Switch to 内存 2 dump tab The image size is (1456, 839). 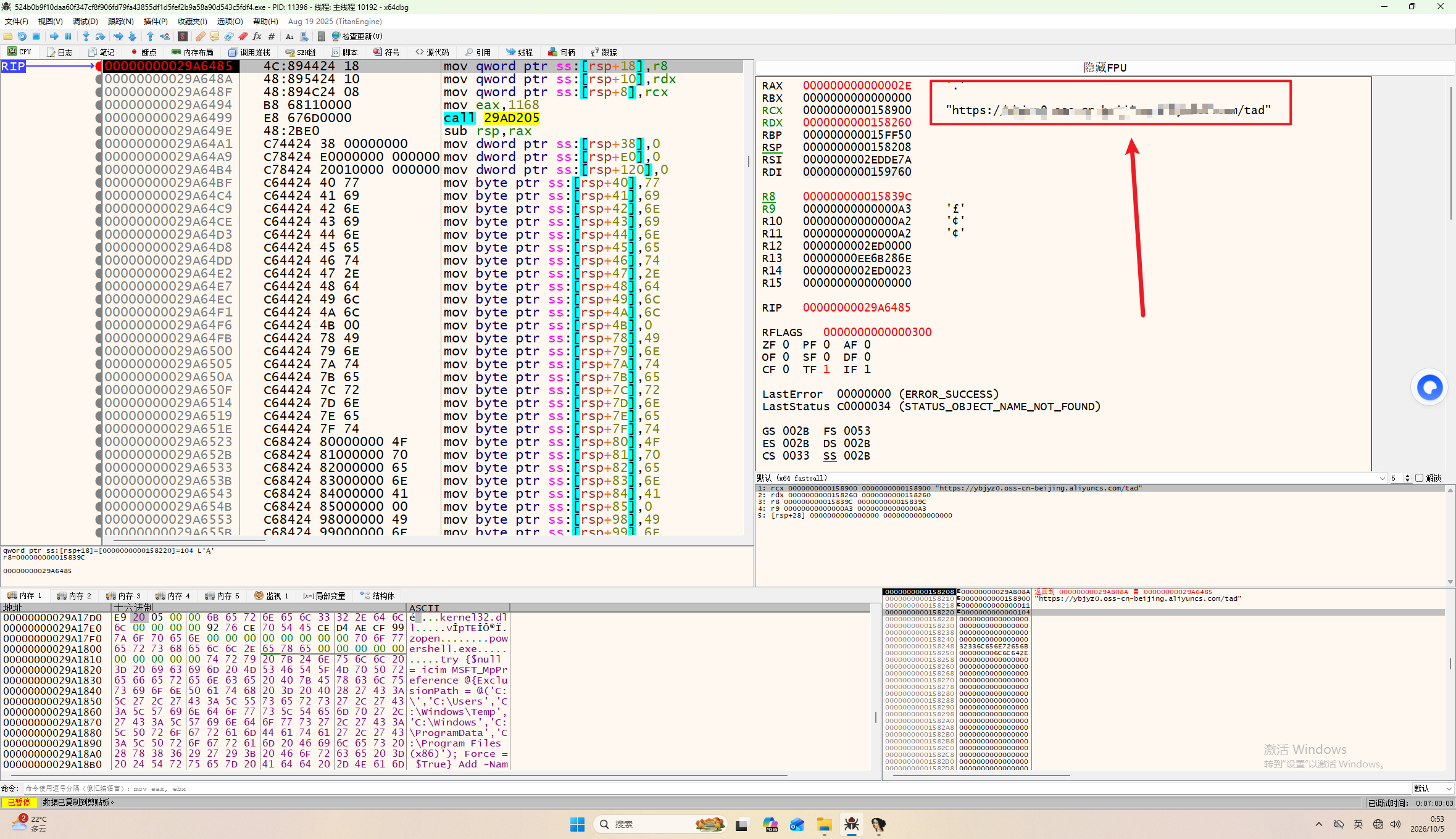(73, 596)
